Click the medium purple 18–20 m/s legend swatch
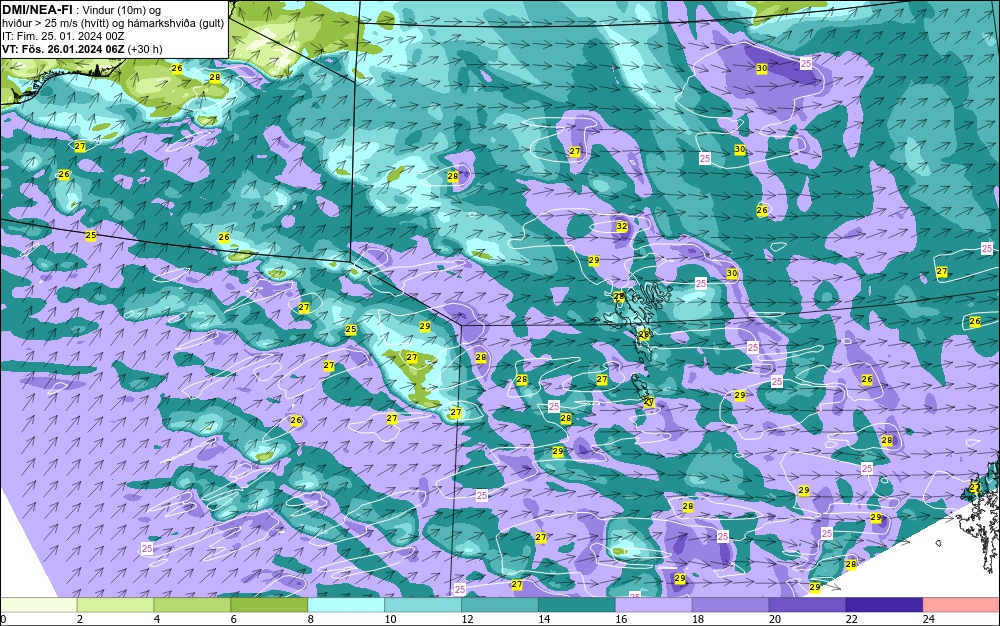 click(x=730, y=604)
